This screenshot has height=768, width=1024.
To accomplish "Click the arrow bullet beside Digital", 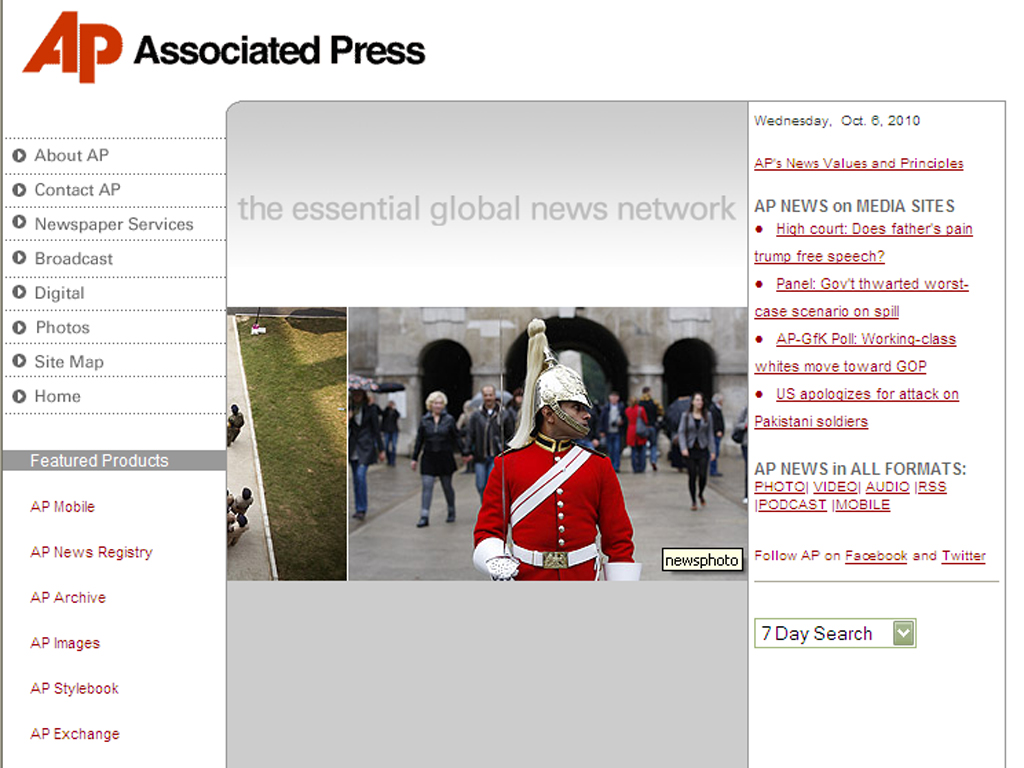I will pyautogui.click(x=20, y=292).
